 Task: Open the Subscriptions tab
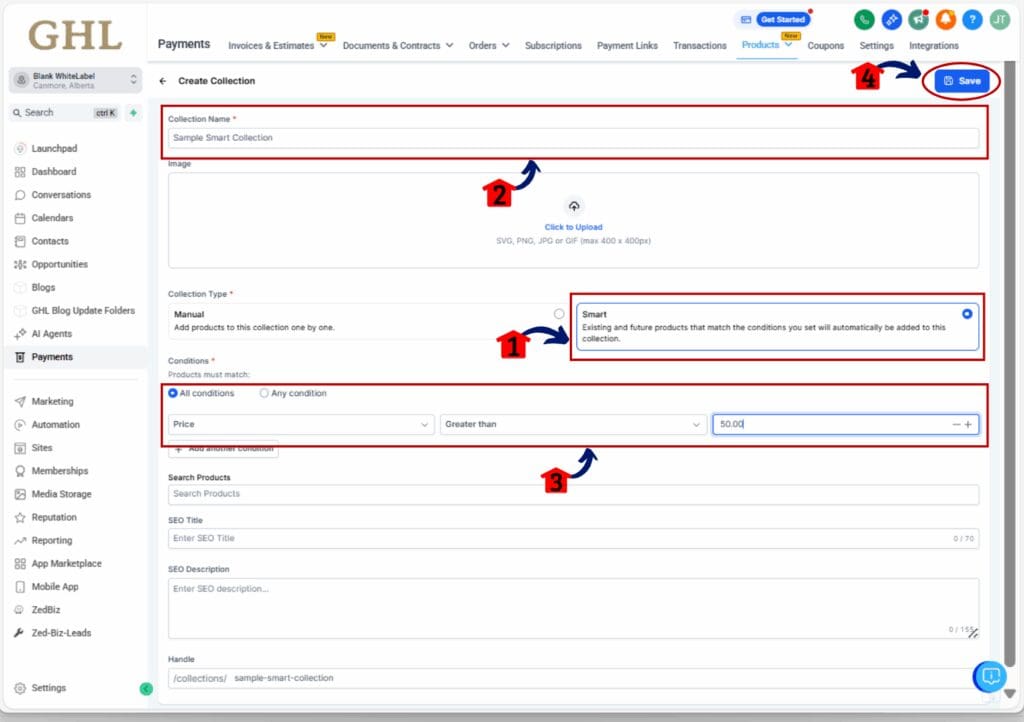pyautogui.click(x=552, y=45)
